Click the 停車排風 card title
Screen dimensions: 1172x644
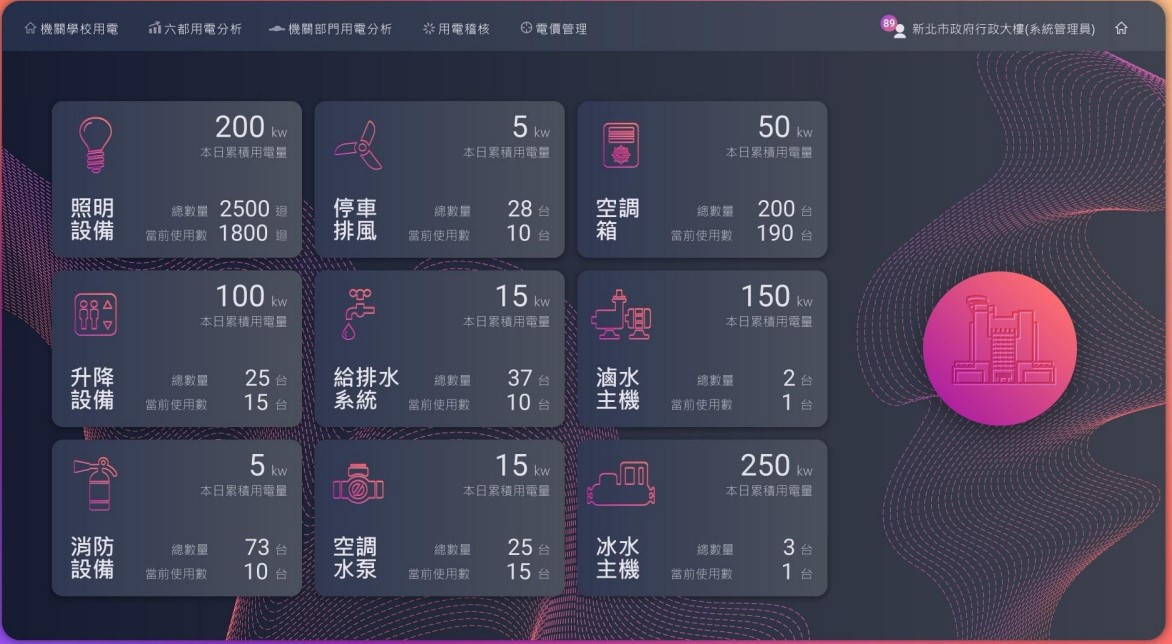pyautogui.click(x=355, y=219)
